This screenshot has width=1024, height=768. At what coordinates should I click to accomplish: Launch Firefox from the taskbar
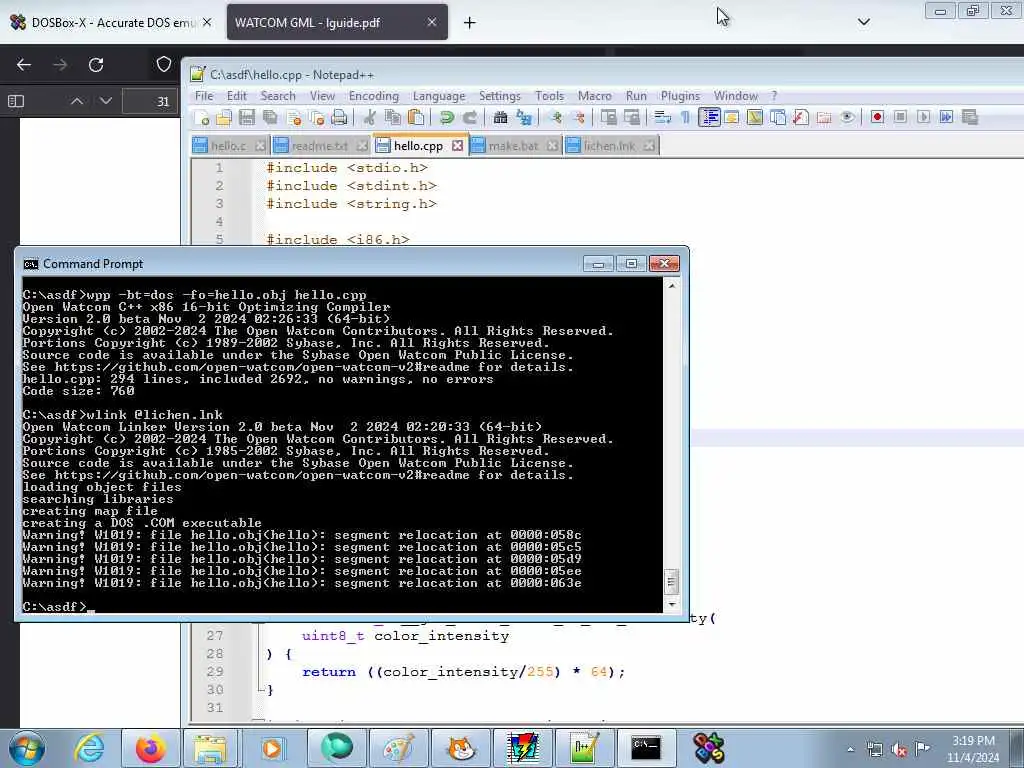click(x=150, y=748)
